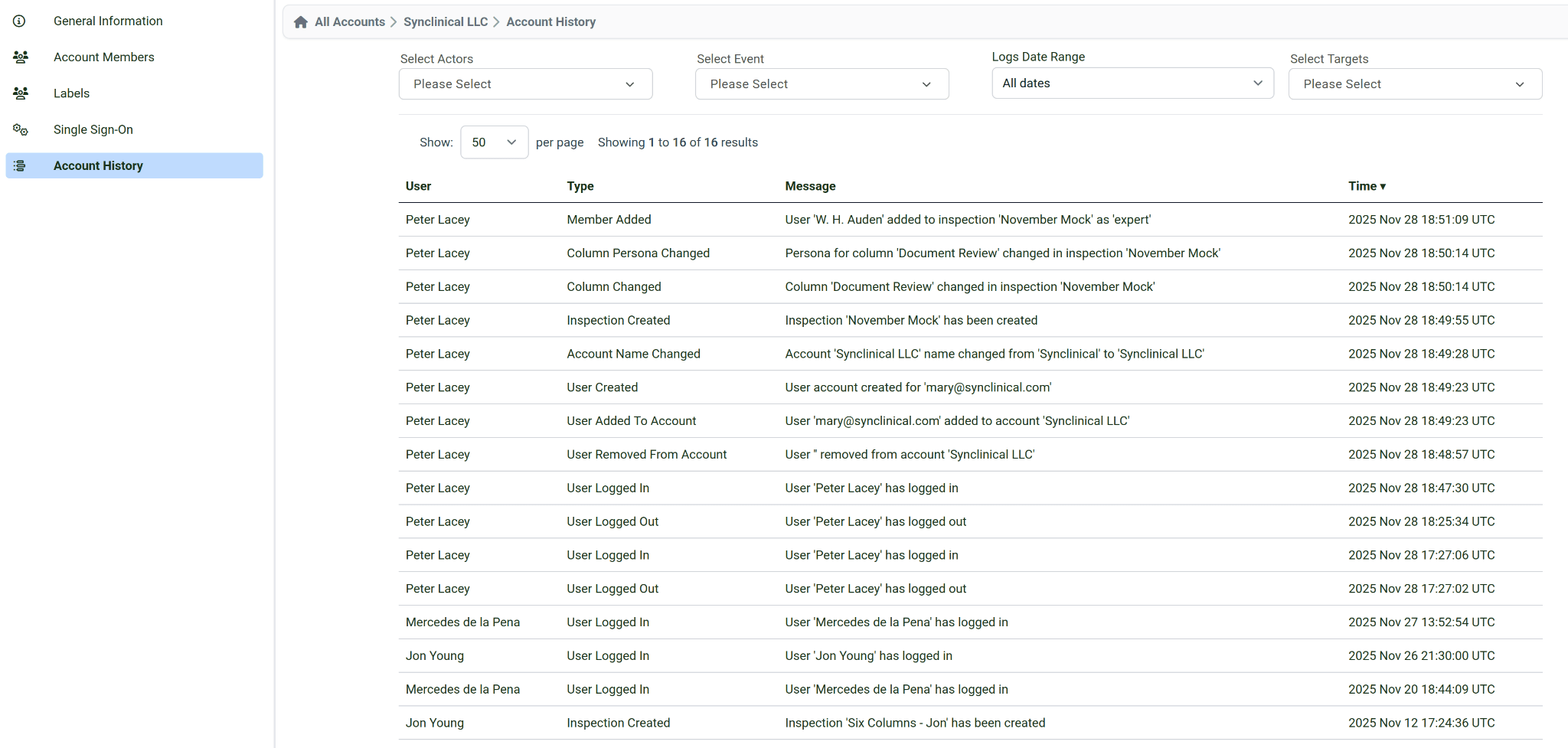Image resolution: width=1568 pixels, height=748 pixels.
Task: Toggle sort arrow on Time column
Action: [x=1383, y=187]
